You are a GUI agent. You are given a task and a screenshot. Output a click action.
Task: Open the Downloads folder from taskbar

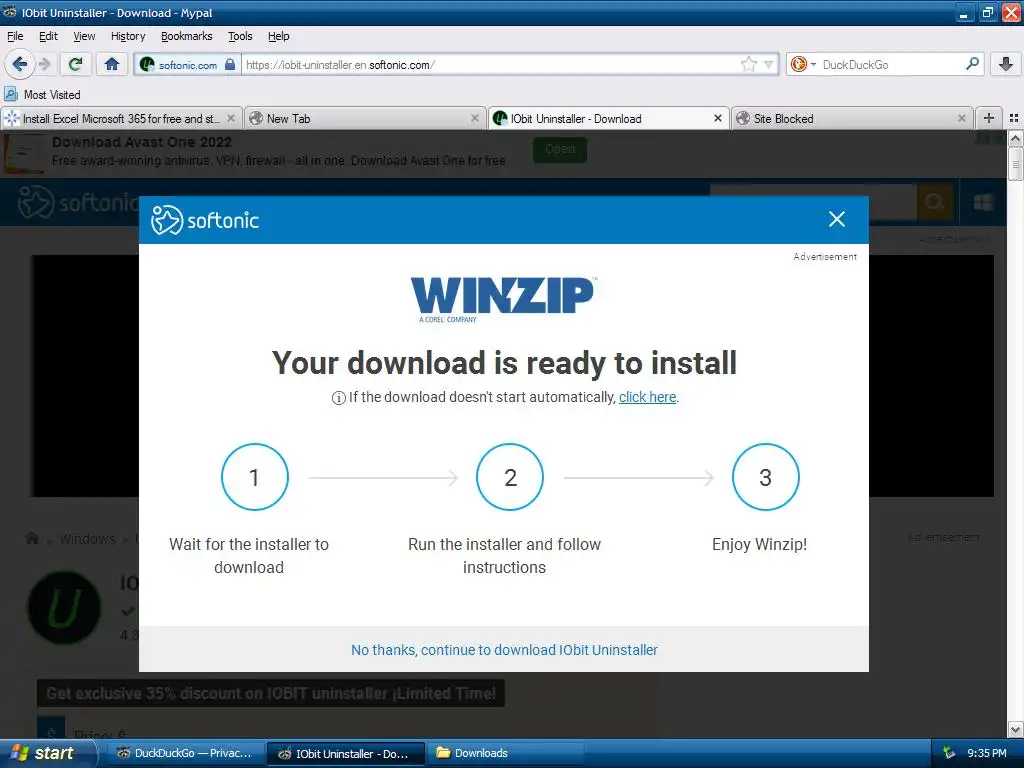click(x=505, y=753)
